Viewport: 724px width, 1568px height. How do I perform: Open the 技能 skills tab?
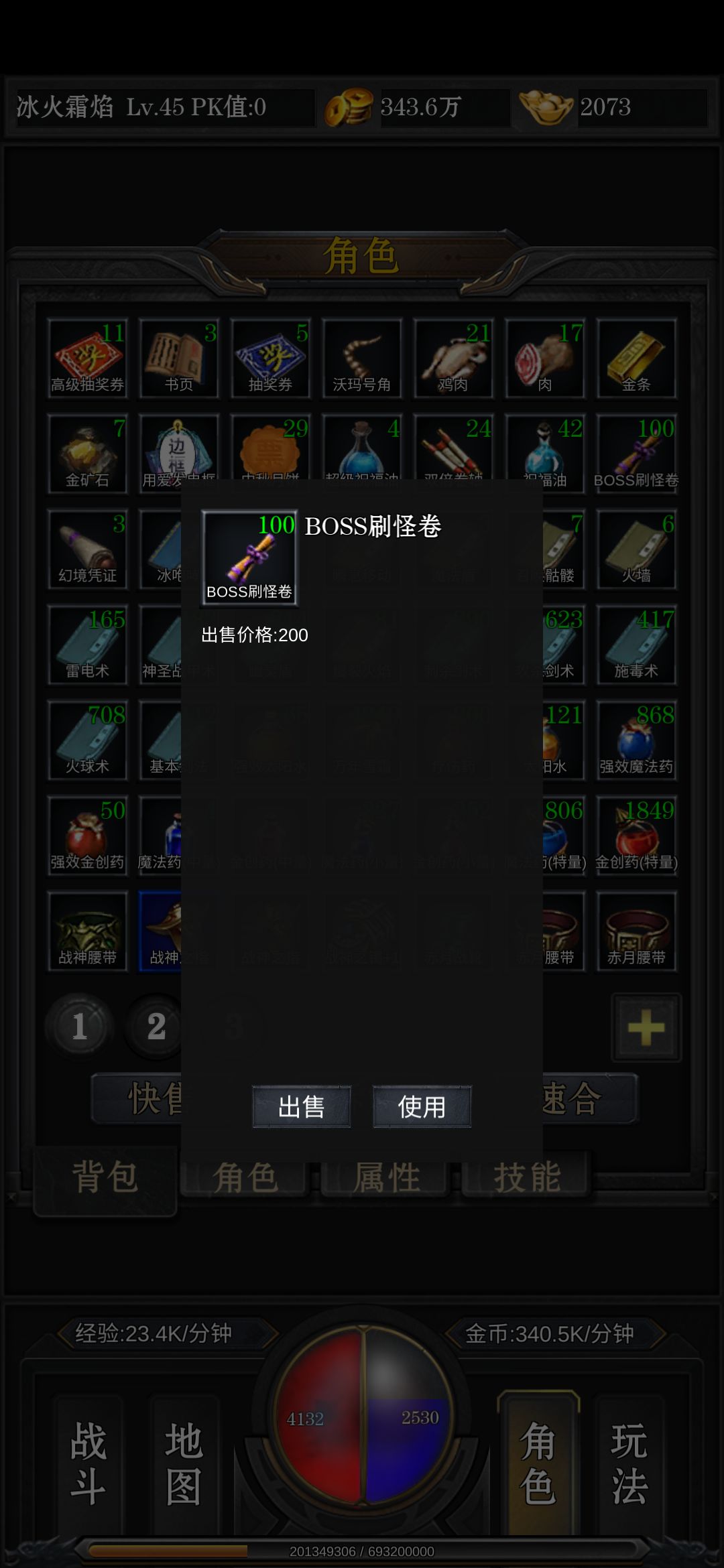click(527, 1177)
